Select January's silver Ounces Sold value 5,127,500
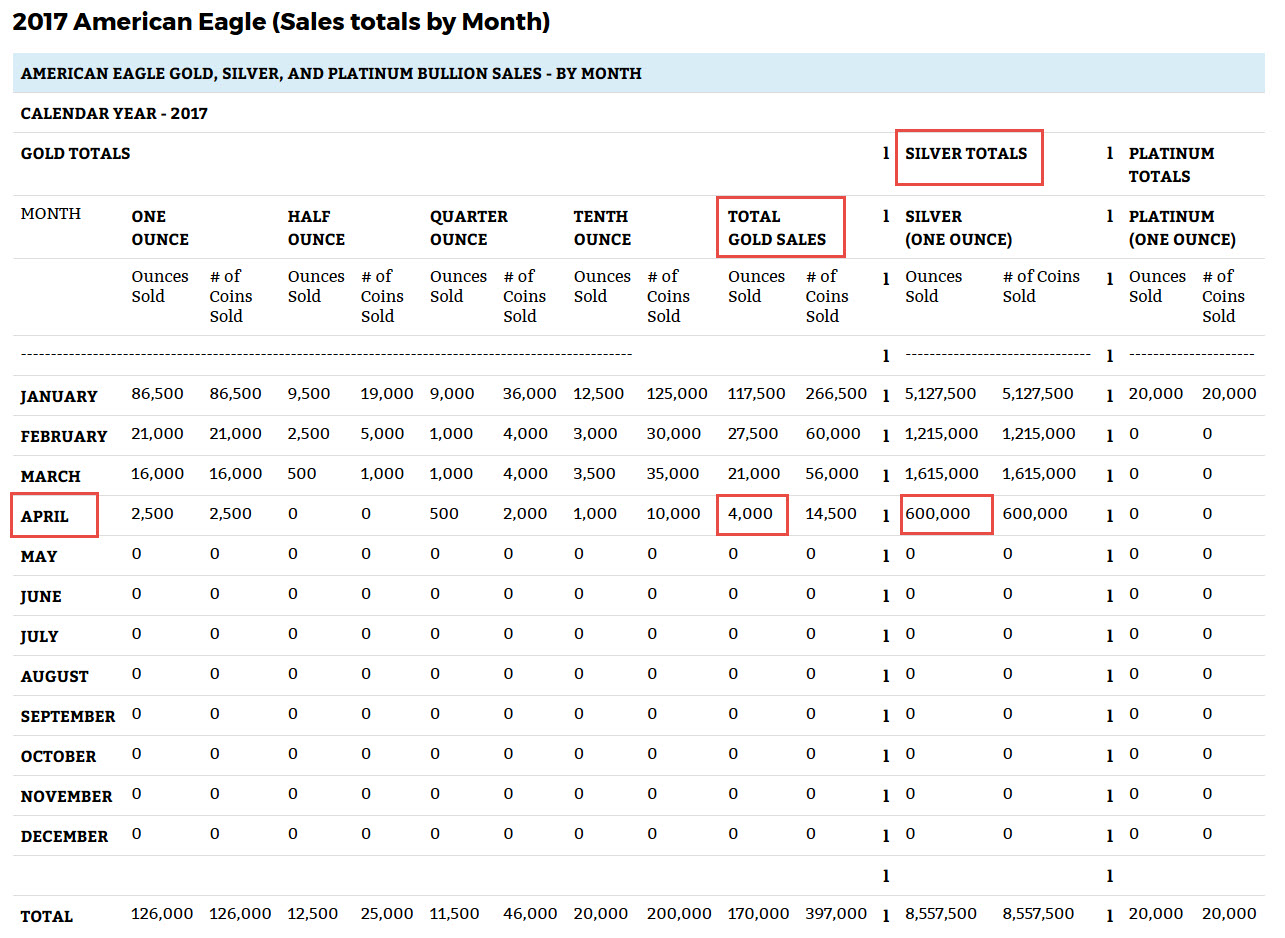The image size is (1285, 938). pos(941,394)
